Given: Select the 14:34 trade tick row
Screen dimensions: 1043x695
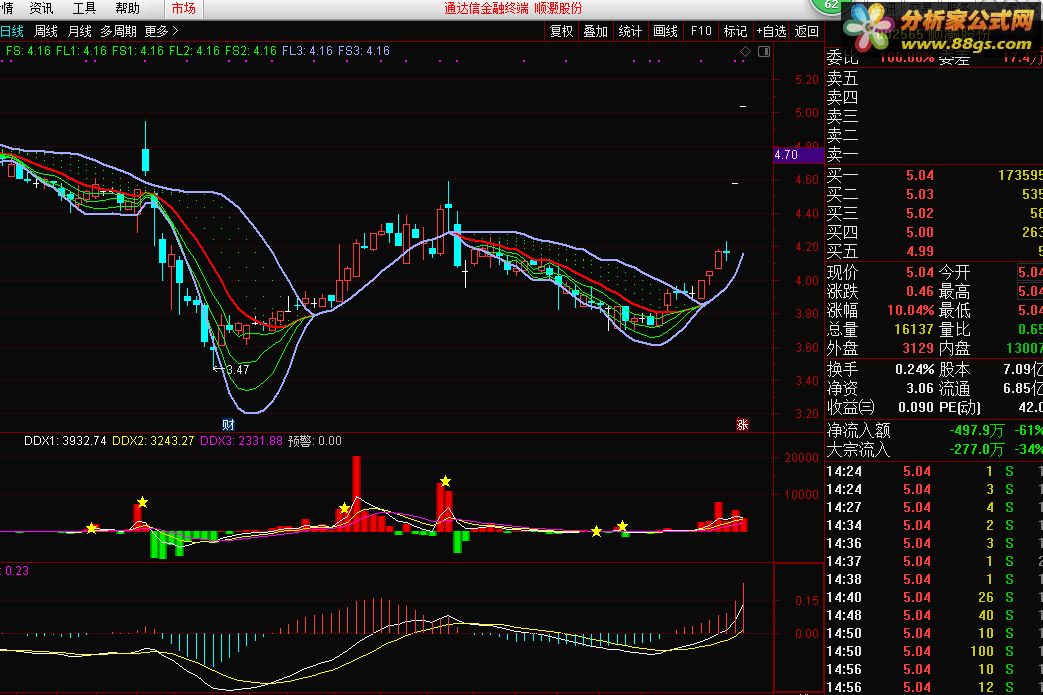Looking at the screenshot, I should click(x=934, y=525).
